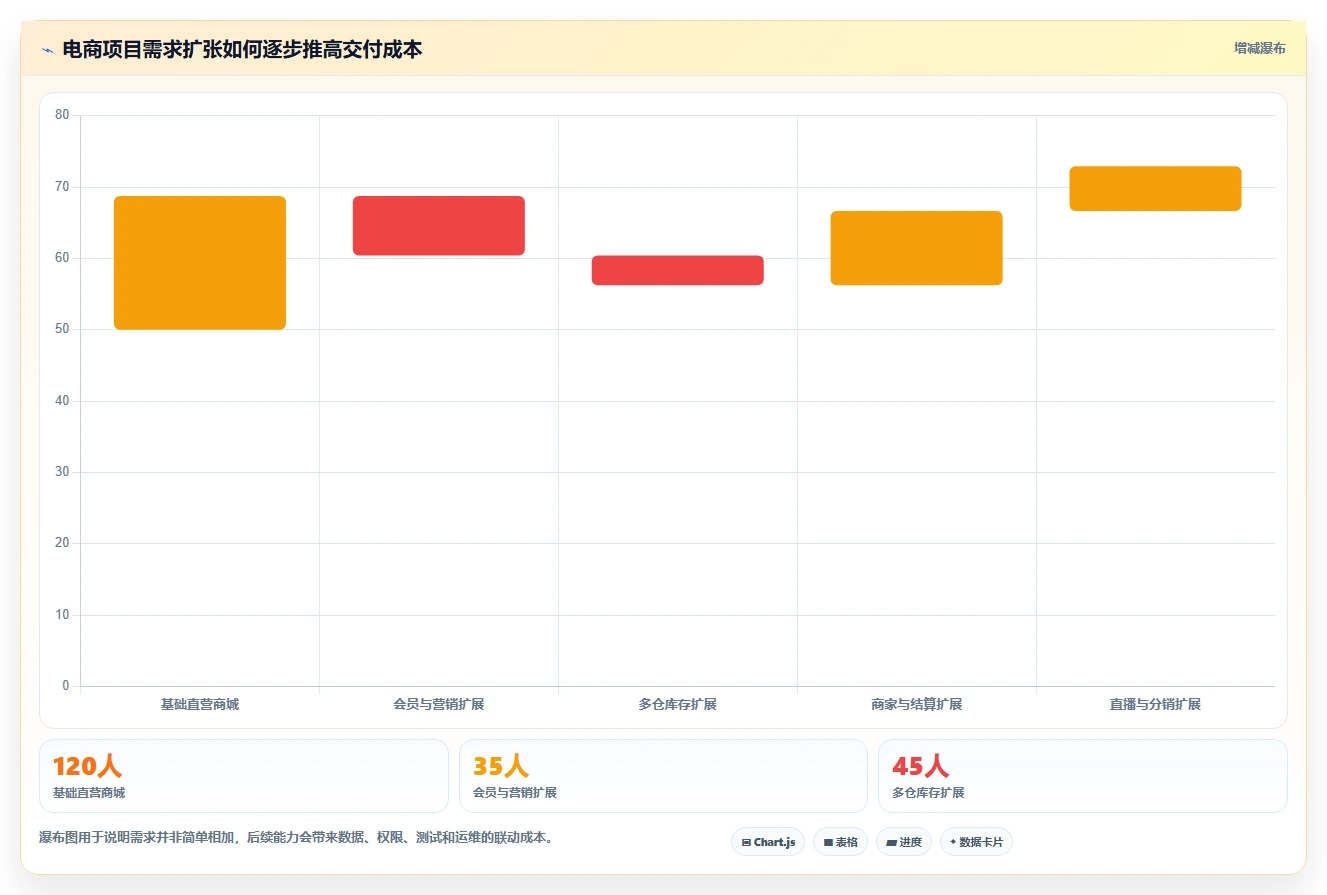
Task: Click the y-axis value 20
Action: click(62, 543)
